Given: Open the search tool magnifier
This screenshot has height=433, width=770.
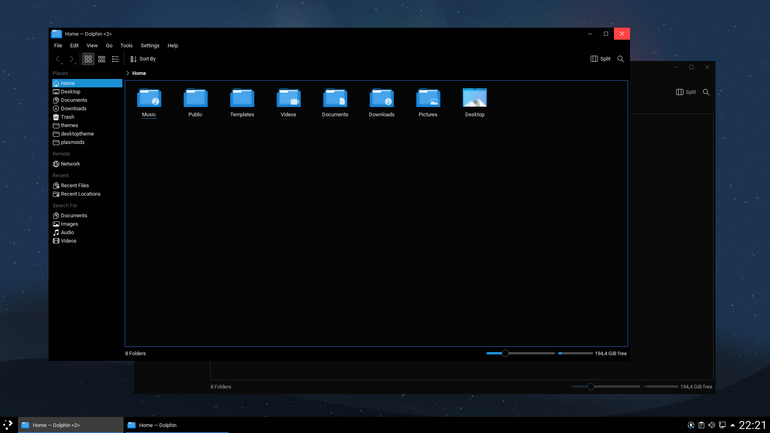Looking at the screenshot, I should click(x=621, y=59).
